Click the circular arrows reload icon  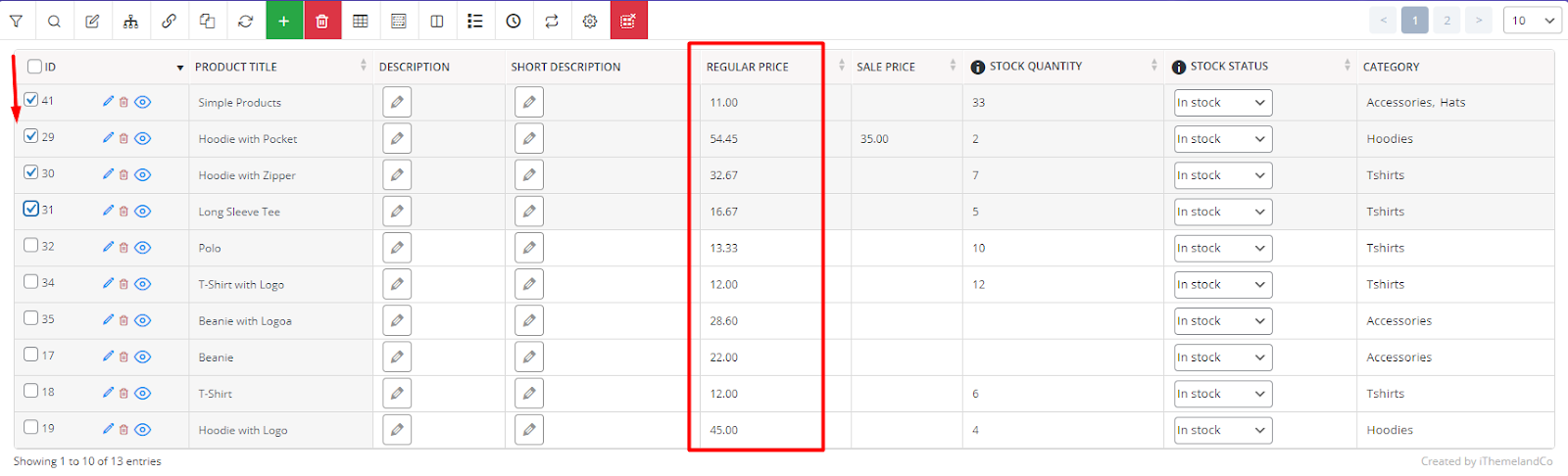245,21
